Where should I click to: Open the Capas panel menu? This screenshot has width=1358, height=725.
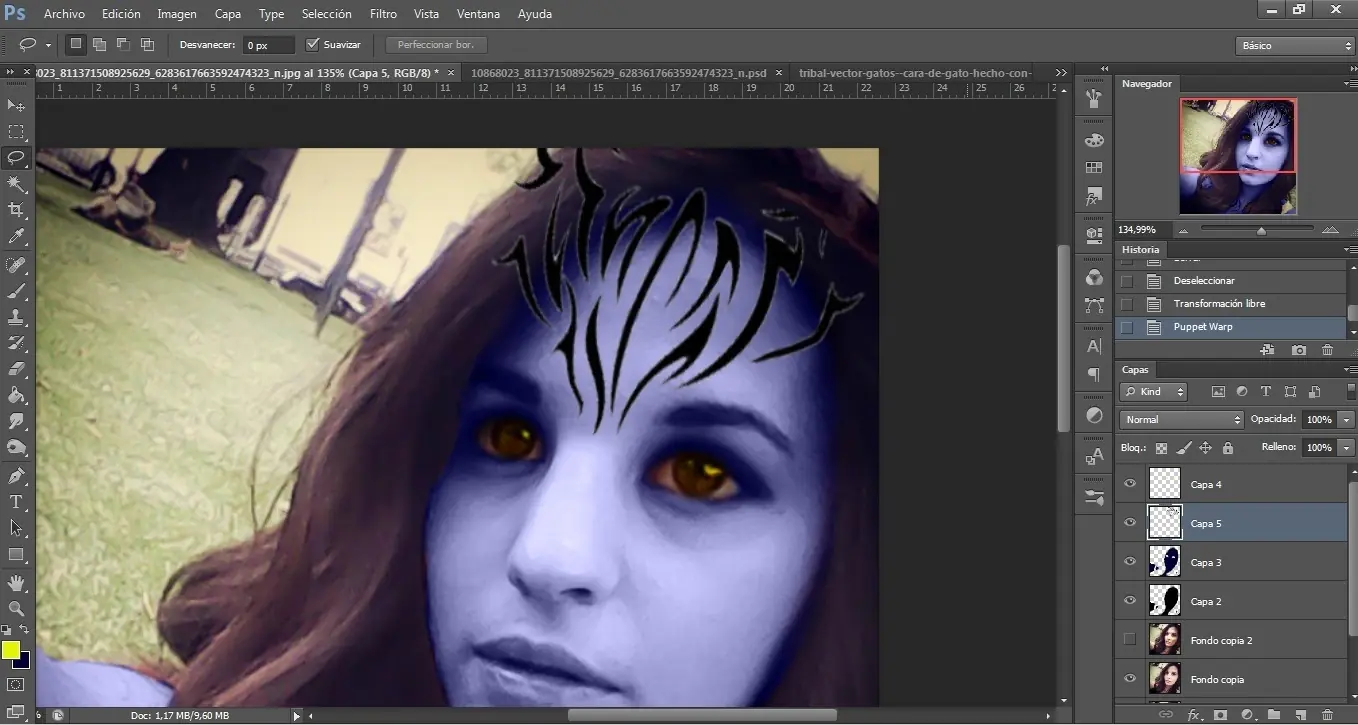click(x=1350, y=370)
